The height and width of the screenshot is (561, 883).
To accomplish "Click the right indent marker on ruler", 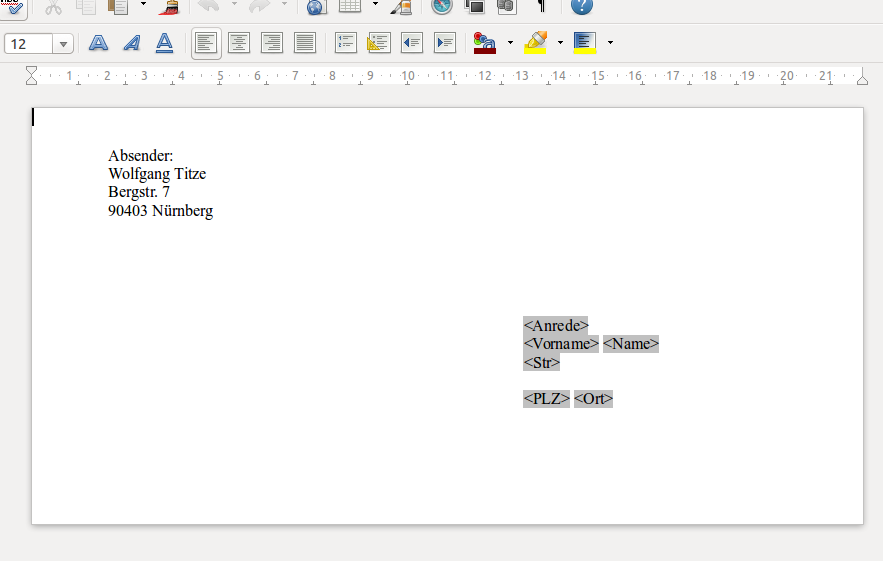I will pos(862,79).
